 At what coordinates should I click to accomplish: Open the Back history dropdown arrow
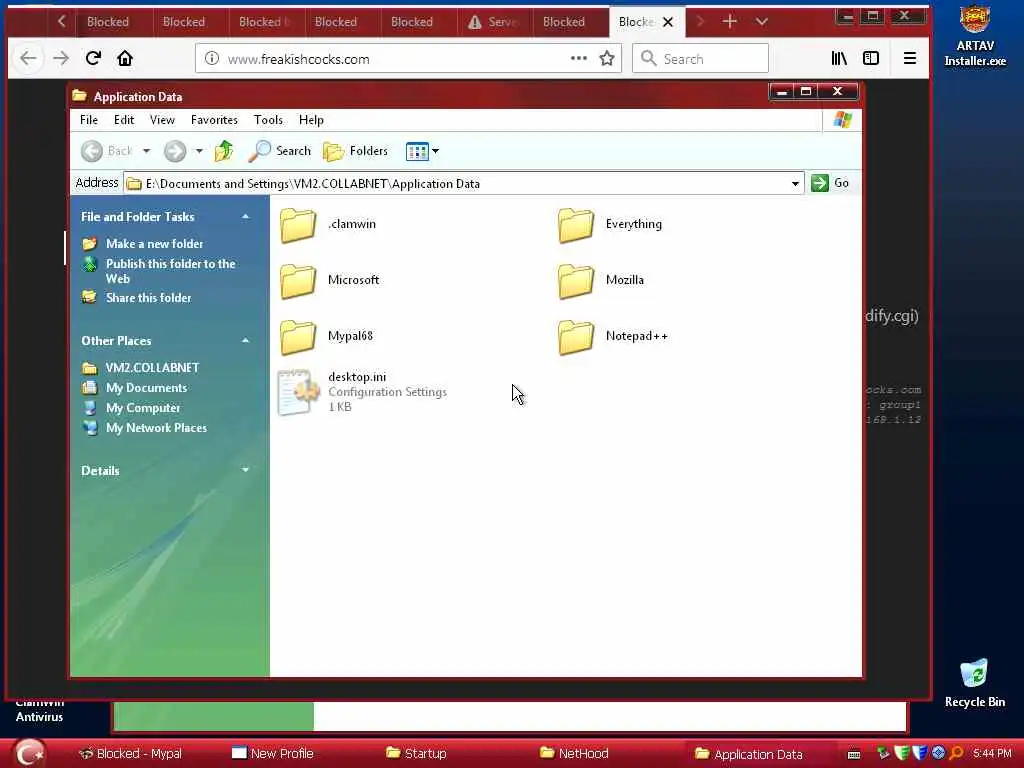coord(146,151)
